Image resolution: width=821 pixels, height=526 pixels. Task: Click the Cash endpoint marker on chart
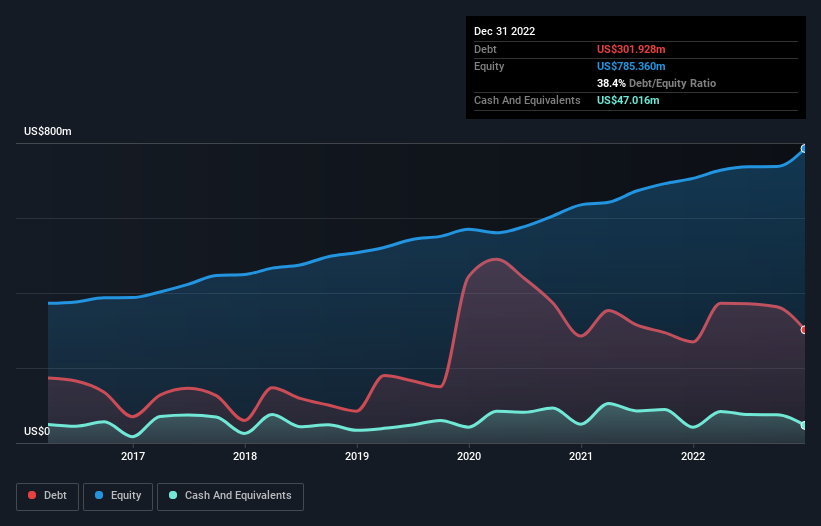804,426
